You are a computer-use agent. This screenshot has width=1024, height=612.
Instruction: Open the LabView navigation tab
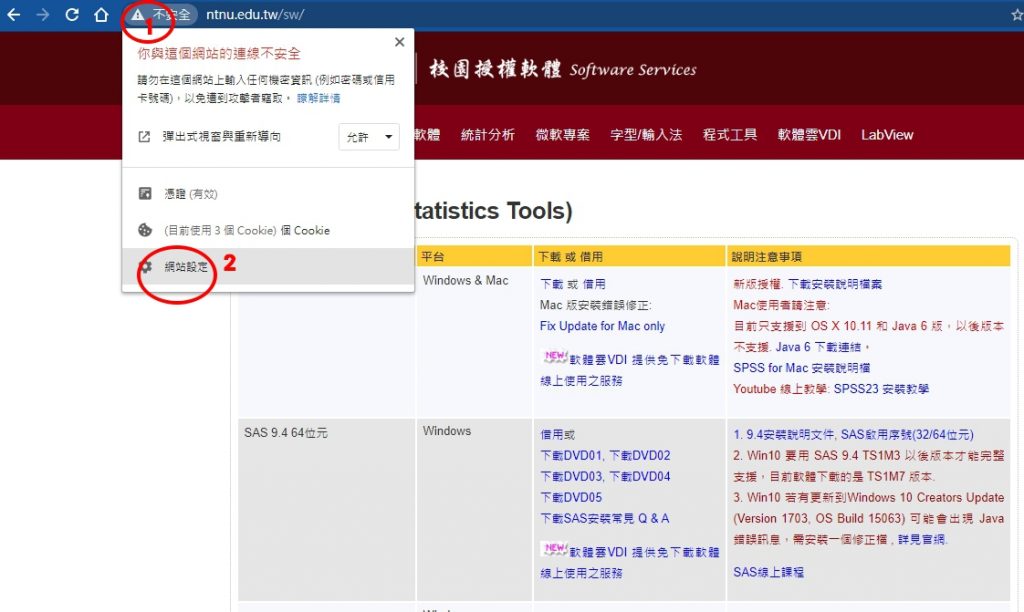(x=887, y=135)
